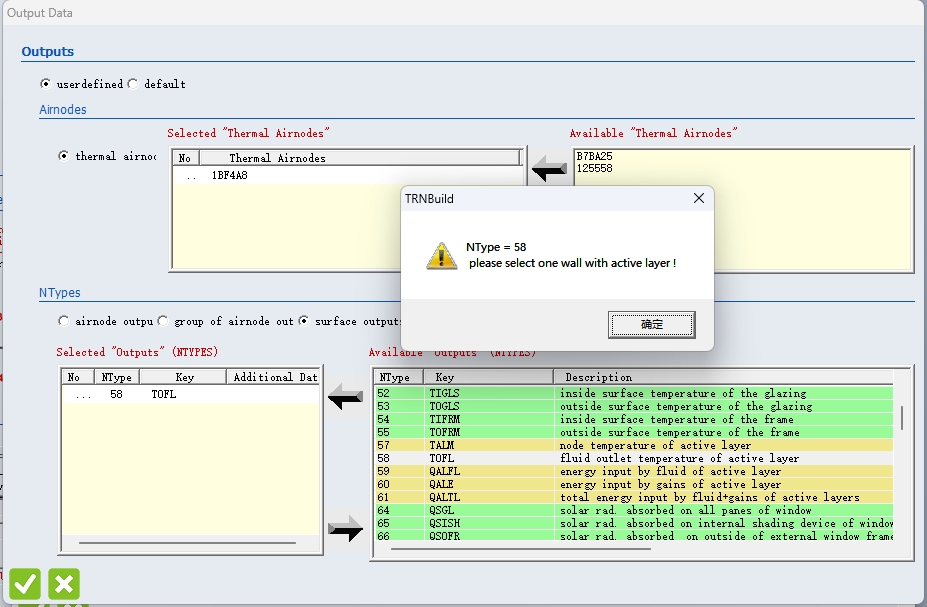Click left arrow beside Available Thermal Airnodes
This screenshot has height=607, width=927.
[548, 170]
